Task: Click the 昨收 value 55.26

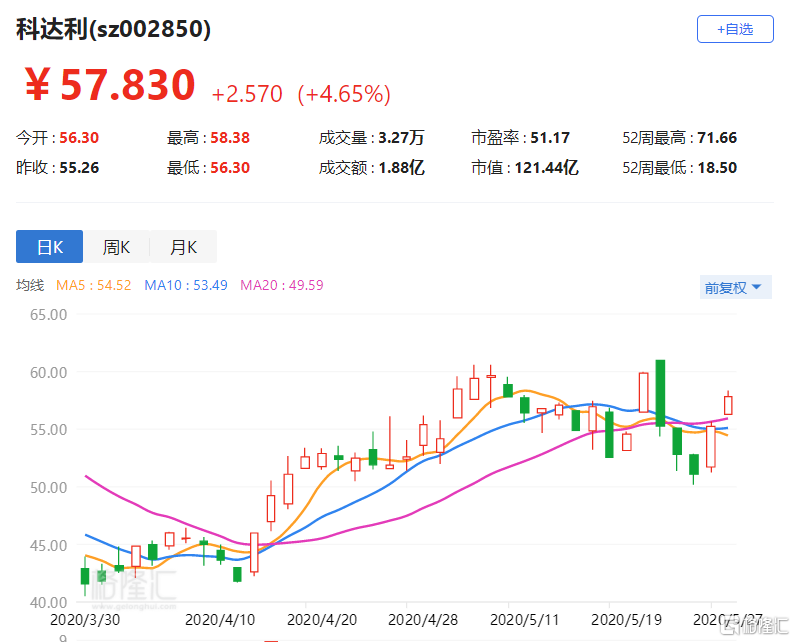Action: 79,167
